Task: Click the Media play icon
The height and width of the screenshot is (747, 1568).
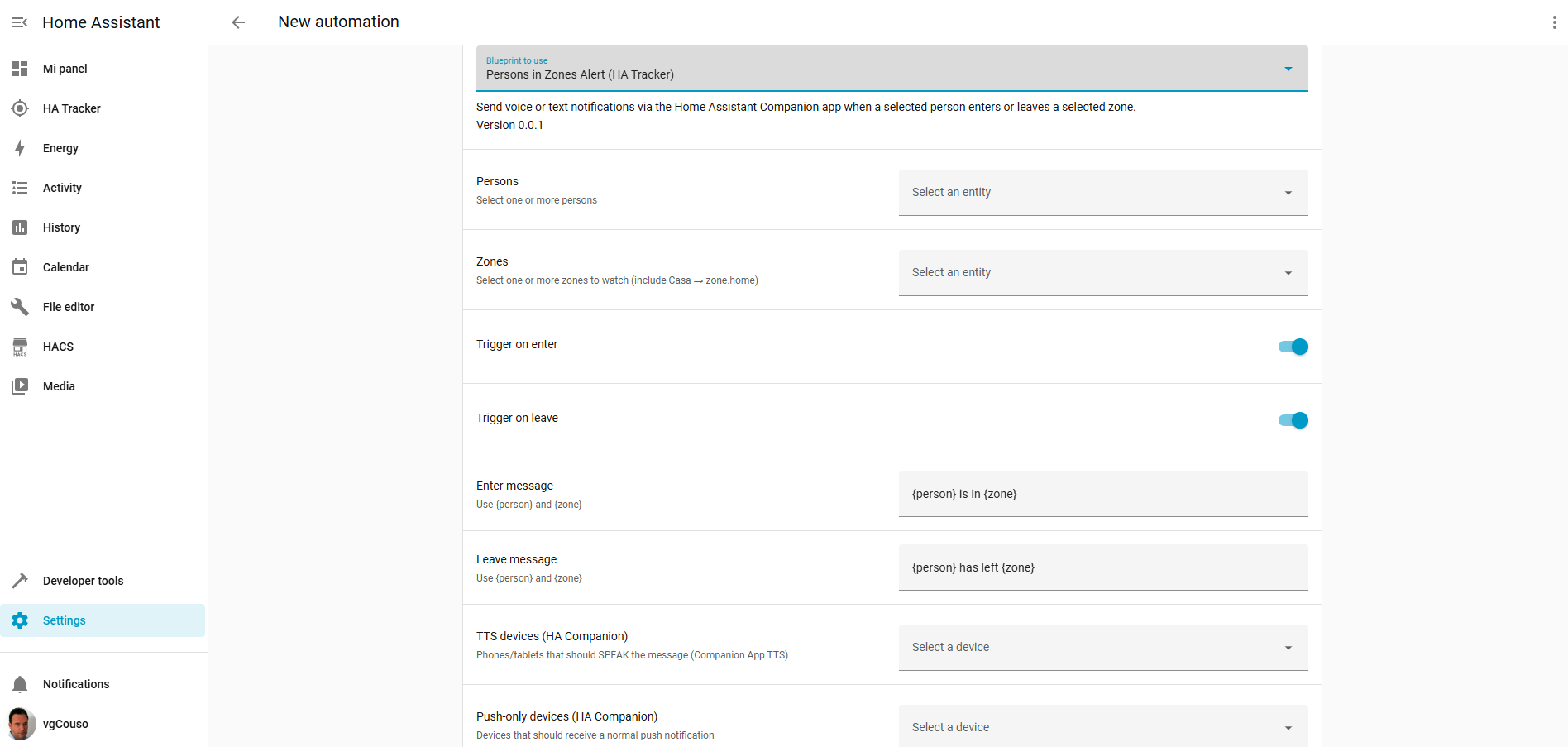Action: coord(20,386)
